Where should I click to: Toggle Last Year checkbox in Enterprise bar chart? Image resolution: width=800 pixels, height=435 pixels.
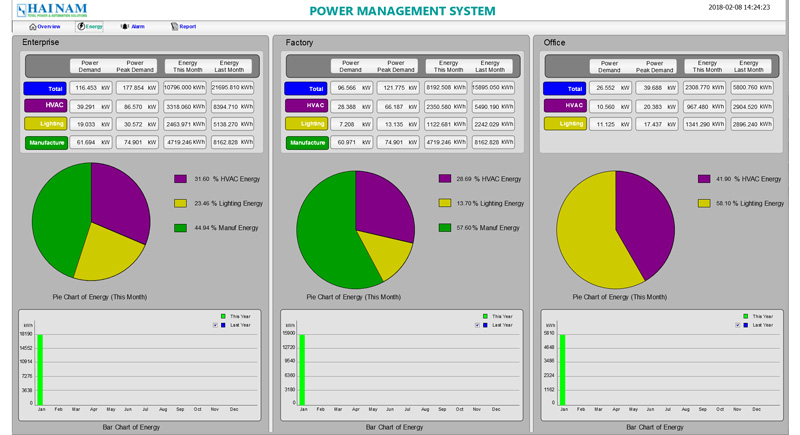(x=215, y=325)
